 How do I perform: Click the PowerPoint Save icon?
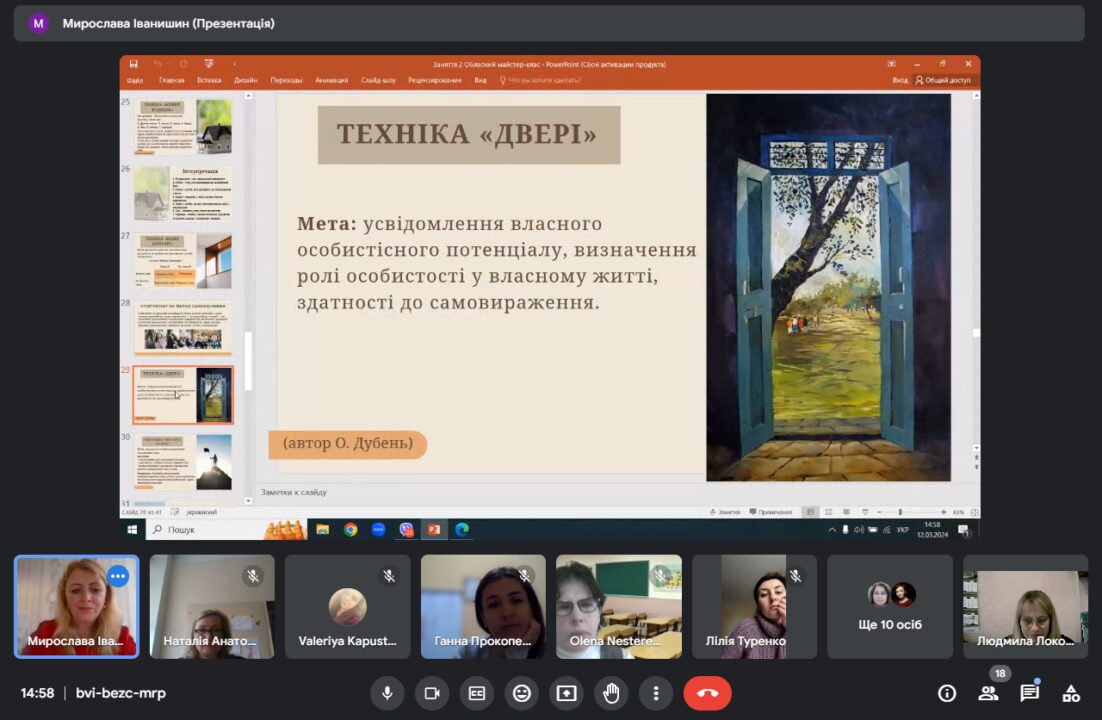(x=134, y=64)
